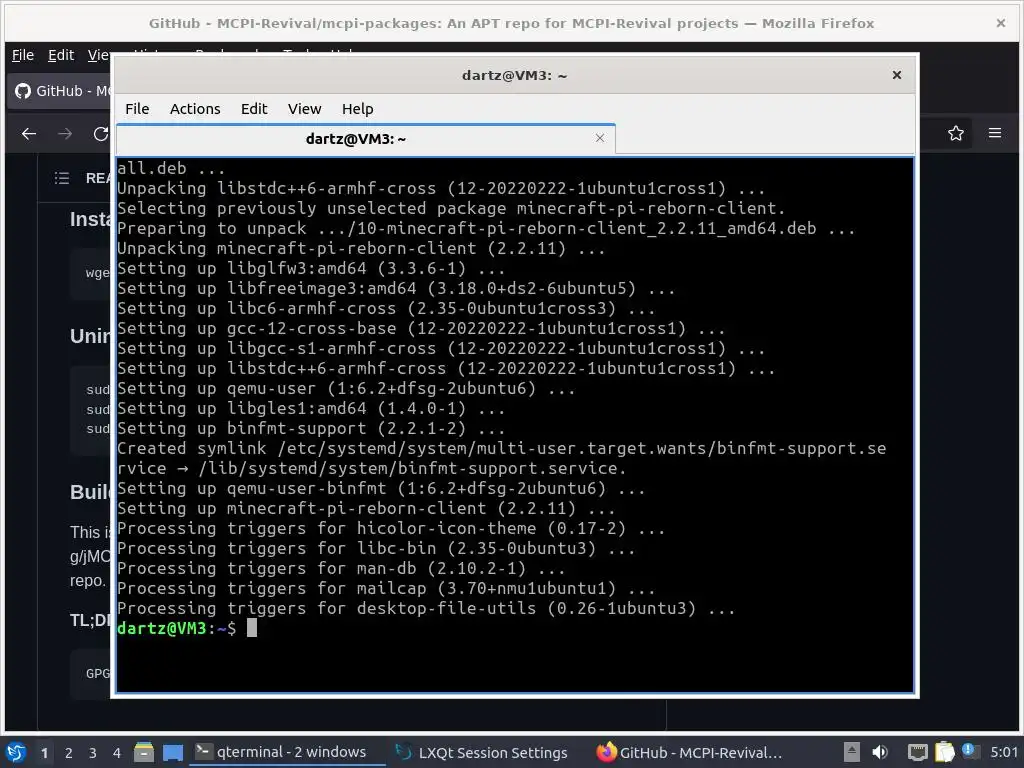Go forward in Firefox
The image size is (1024, 768).
pos(65,134)
